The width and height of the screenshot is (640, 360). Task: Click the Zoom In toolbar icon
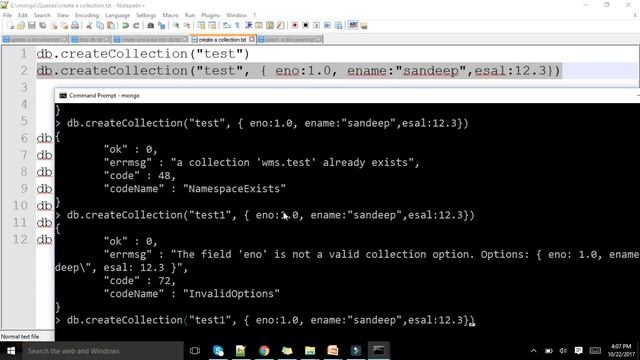click(176, 25)
